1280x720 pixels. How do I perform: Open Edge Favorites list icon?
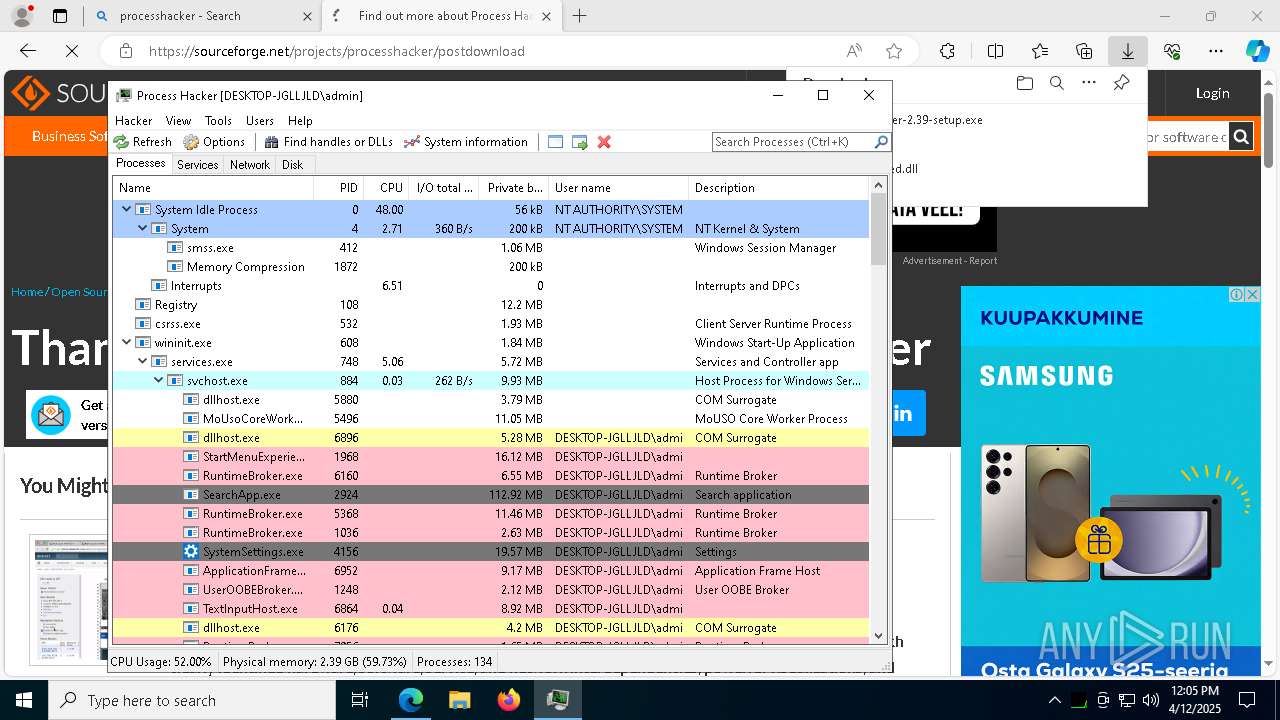[x=1040, y=51]
